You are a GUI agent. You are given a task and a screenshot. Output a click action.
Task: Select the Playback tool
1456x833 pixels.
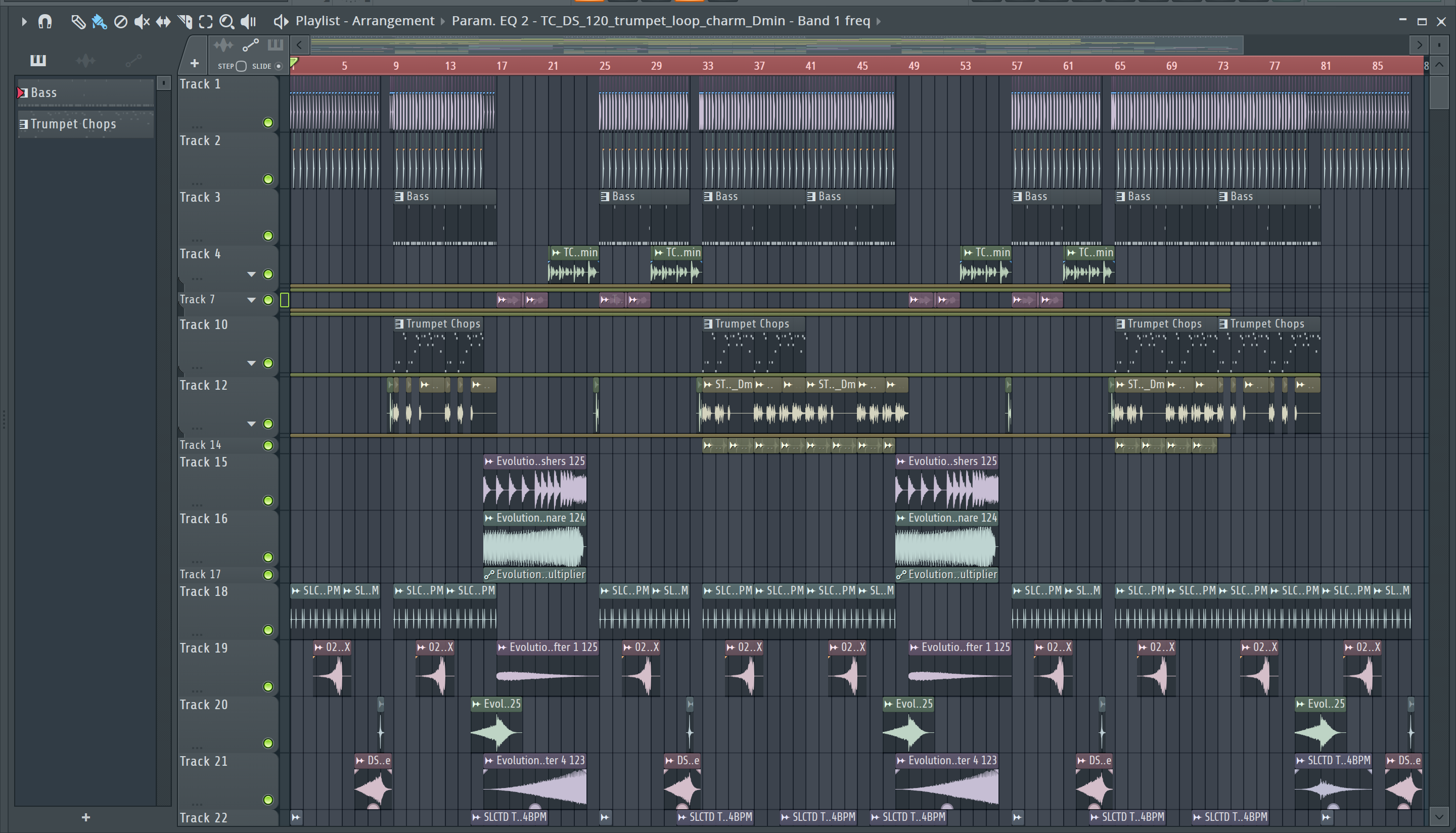pyautogui.click(x=248, y=22)
